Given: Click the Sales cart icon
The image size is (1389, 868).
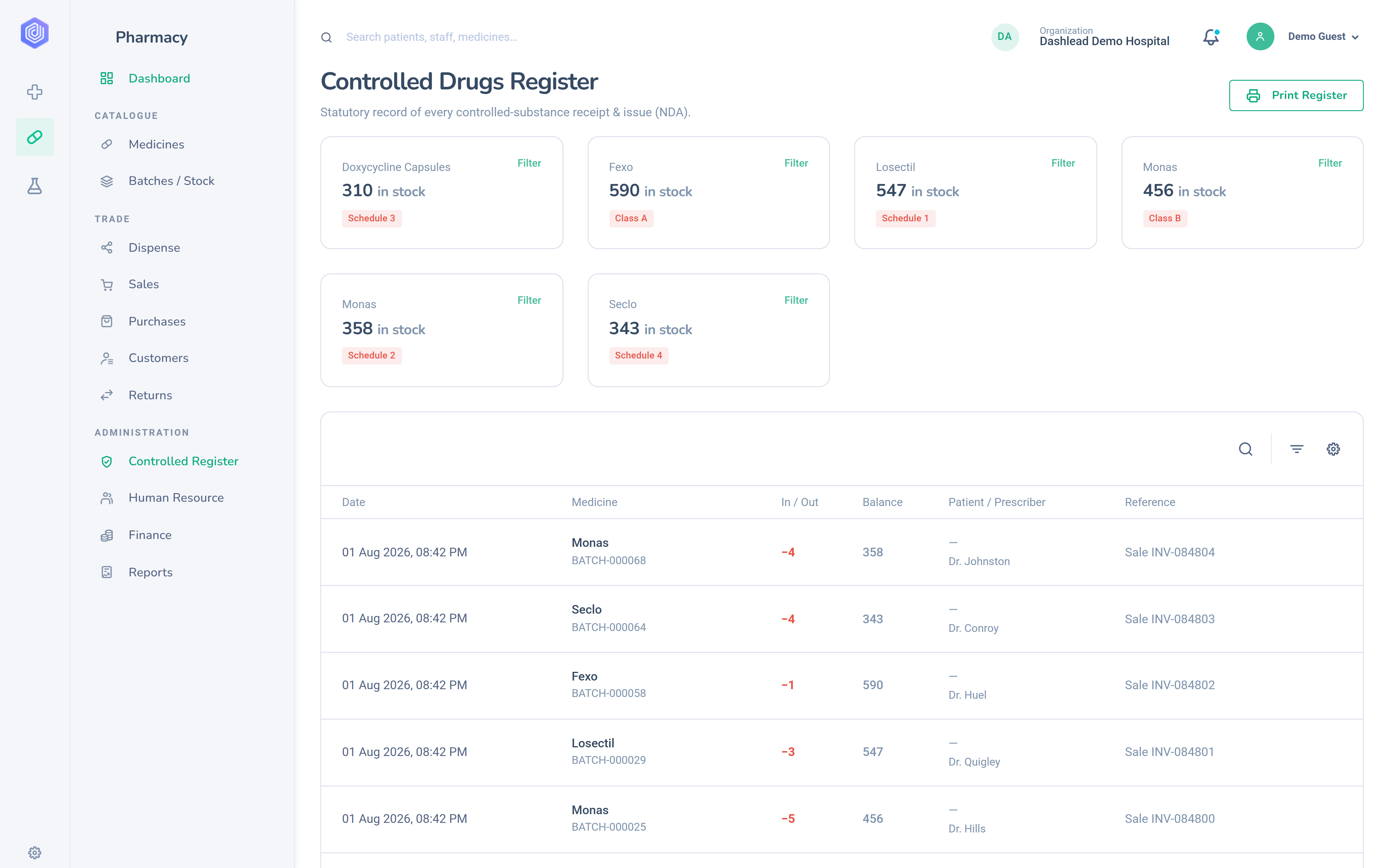Looking at the screenshot, I should pos(107,285).
